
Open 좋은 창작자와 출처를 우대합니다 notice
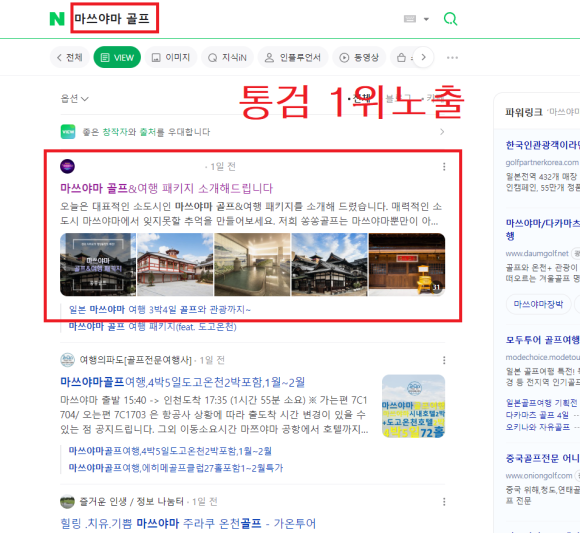[146, 132]
